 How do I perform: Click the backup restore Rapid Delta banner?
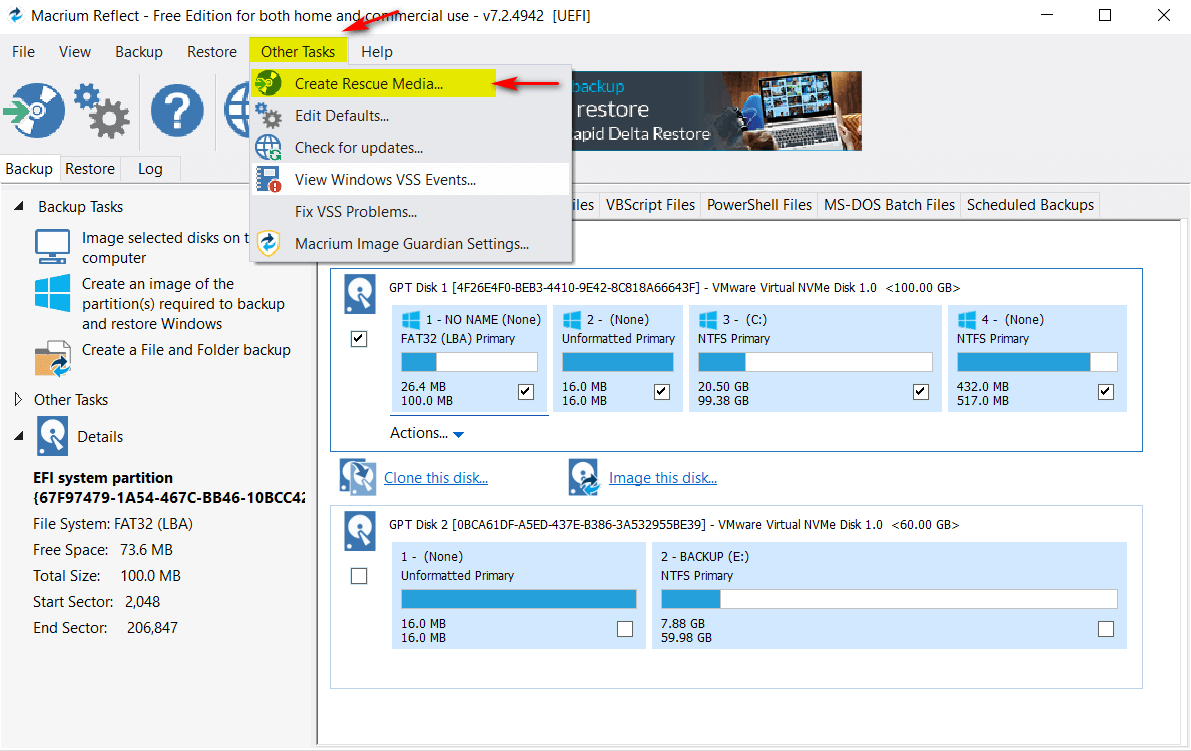coord(716,111)
